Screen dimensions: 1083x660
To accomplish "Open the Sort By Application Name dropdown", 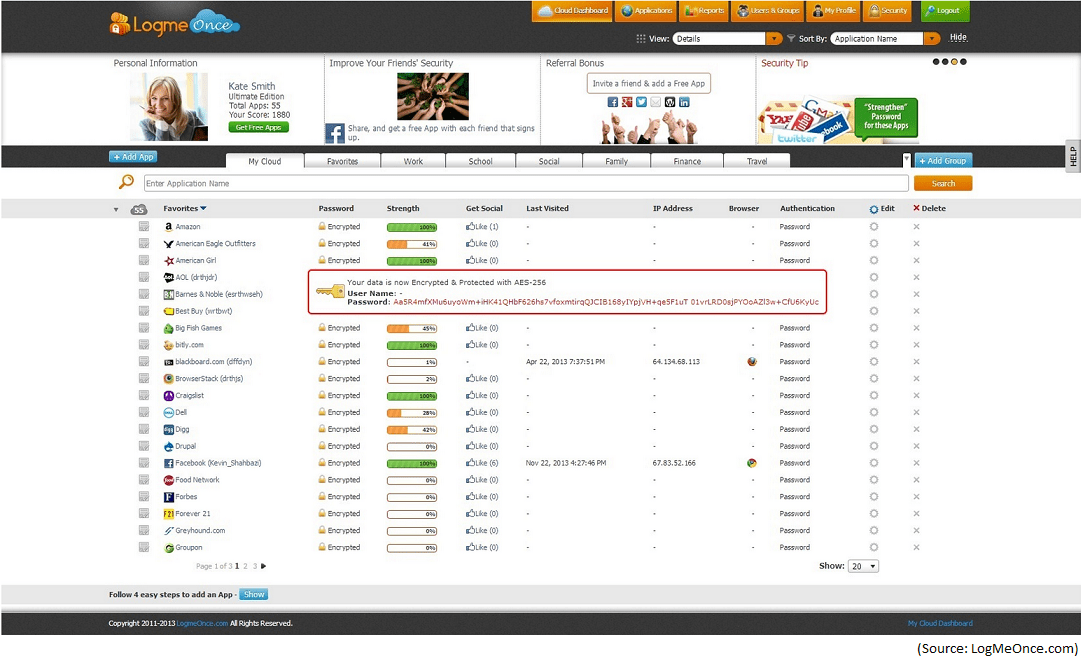I will coord(885,39).
